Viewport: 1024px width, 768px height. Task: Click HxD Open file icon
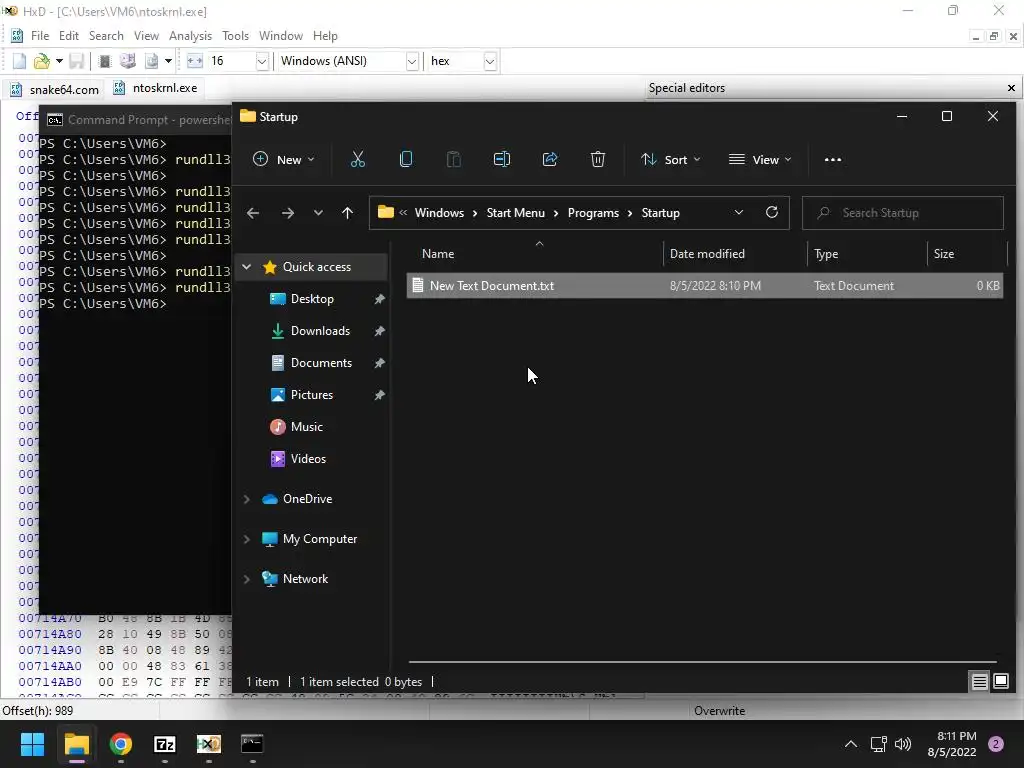click(x=42, y=61)
